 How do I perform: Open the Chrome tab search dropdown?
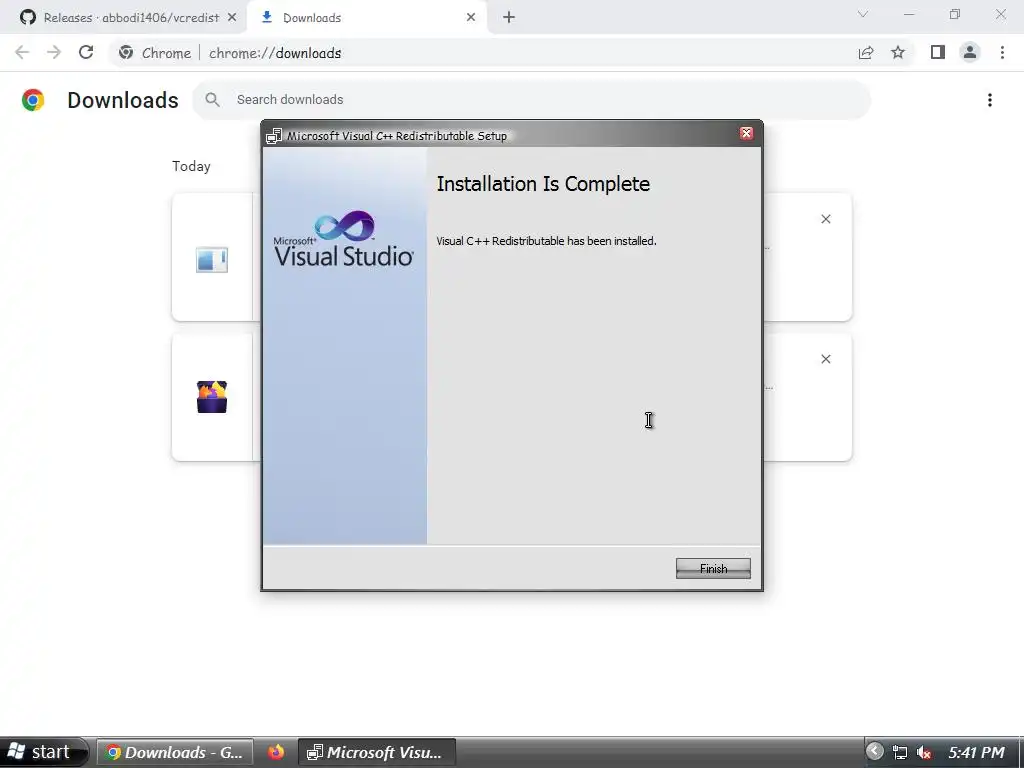tap(863, 14)
